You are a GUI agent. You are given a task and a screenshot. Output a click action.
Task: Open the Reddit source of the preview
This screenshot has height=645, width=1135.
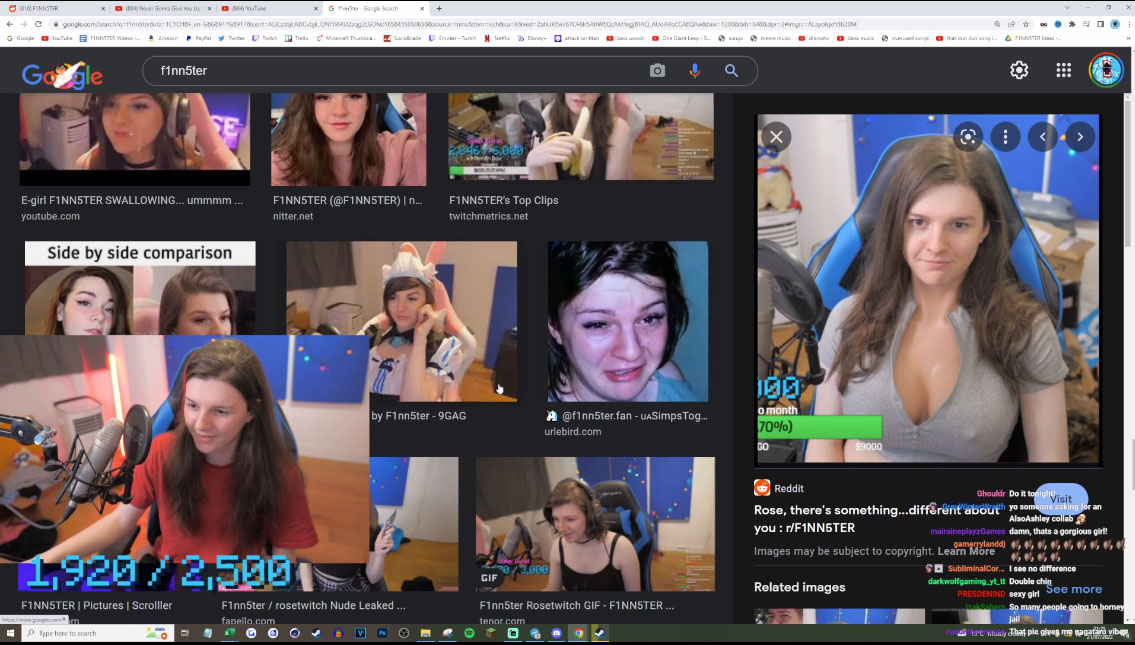coord(779,488)
